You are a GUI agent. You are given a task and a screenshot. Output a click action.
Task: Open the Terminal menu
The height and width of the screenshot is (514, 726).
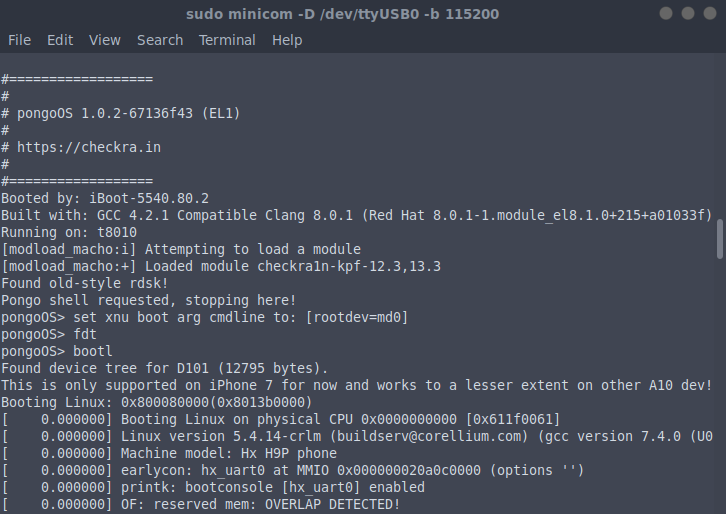click(x=227, y=40)
